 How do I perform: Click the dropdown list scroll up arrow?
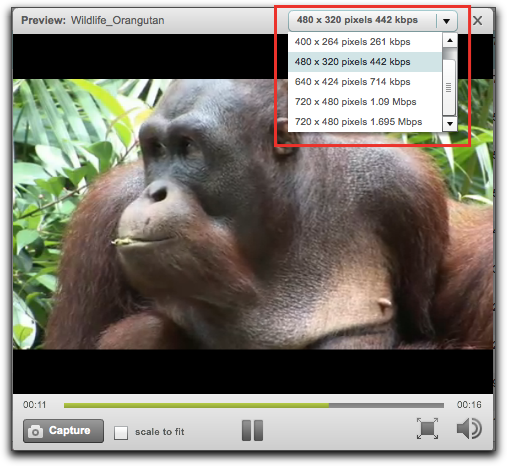[450, 40]
